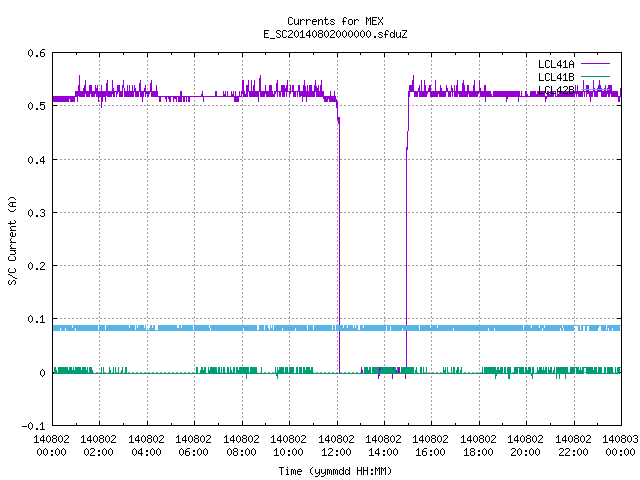Click the -0.1 y-axis tick label

[x=33, y=426]
